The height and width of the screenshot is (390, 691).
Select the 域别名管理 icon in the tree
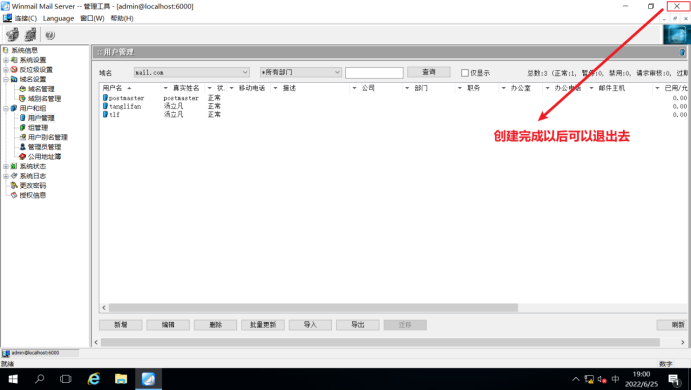(22, 99)
